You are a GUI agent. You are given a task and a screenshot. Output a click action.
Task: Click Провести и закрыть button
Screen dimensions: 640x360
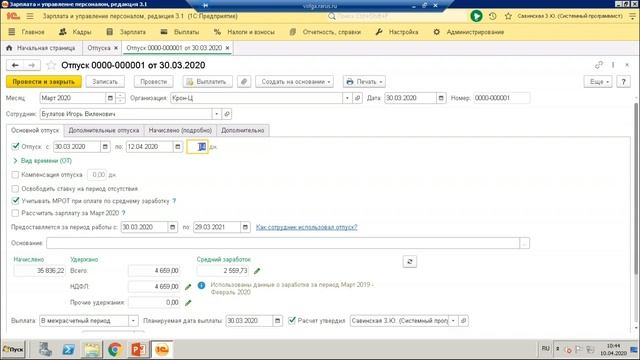click(x=44, y=82)
